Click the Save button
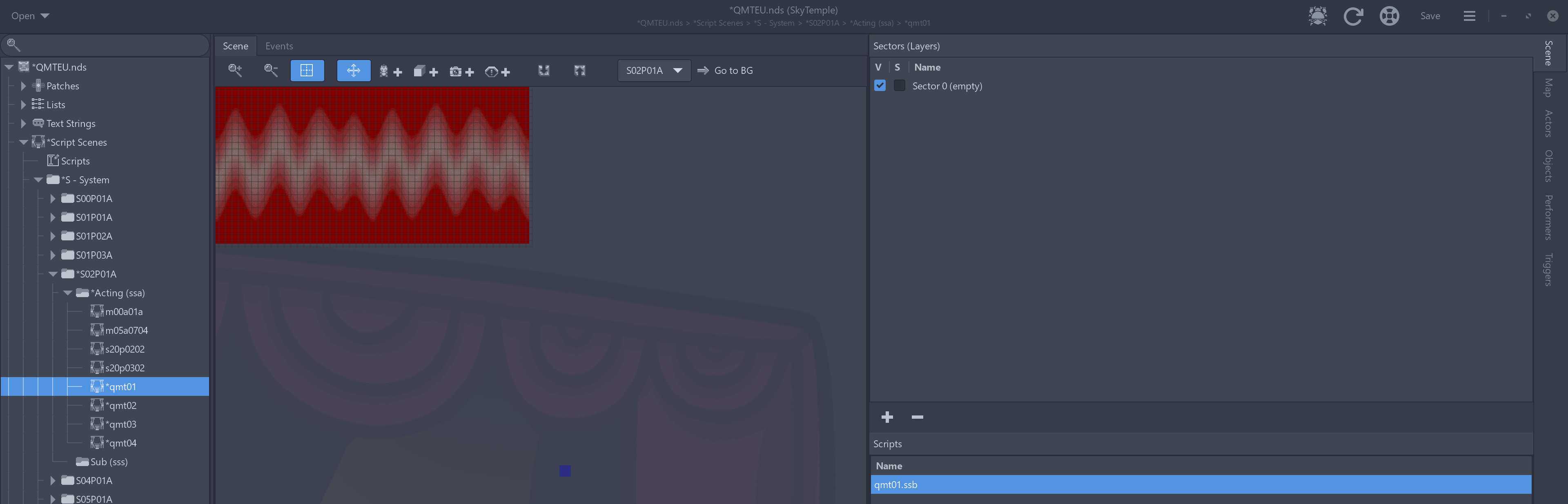The image size is (1568, 504). (1429, 16)
